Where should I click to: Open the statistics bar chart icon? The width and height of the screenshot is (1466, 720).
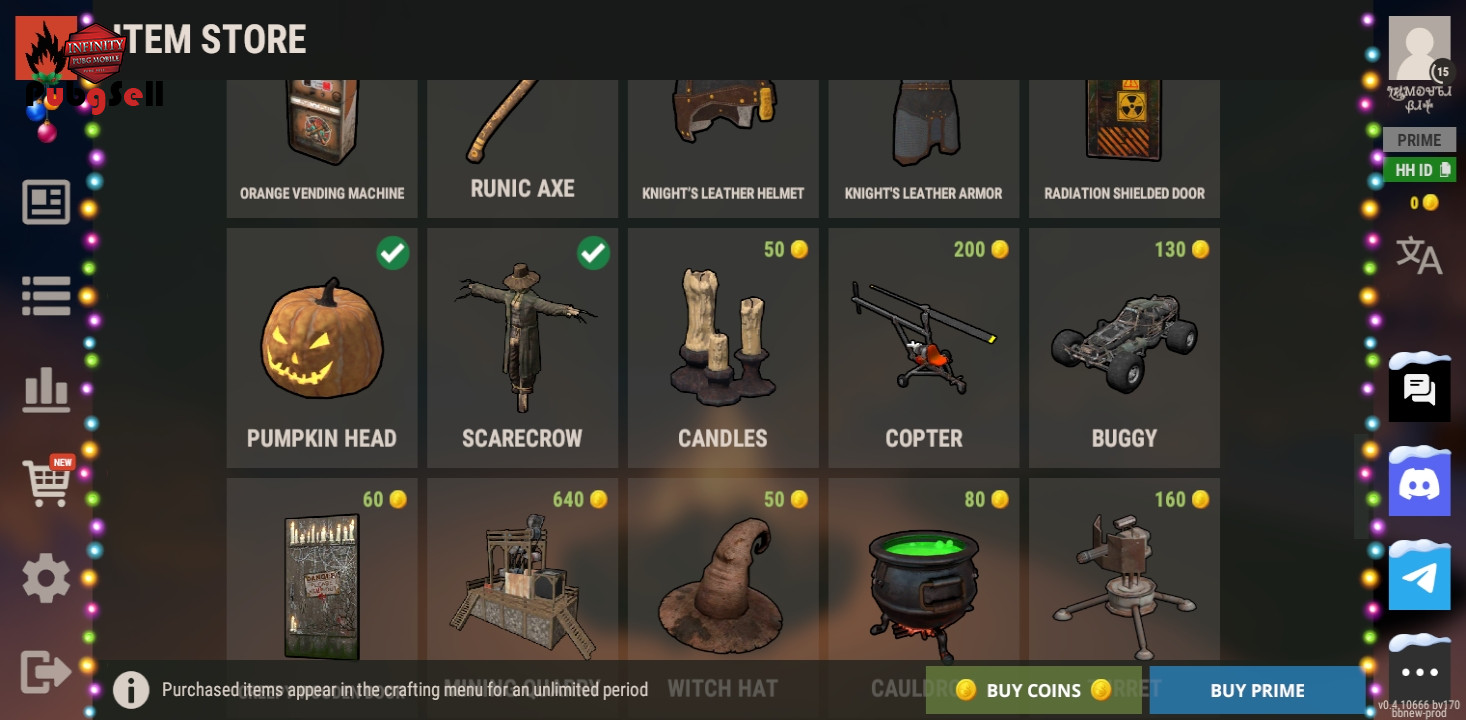point(46,389)
